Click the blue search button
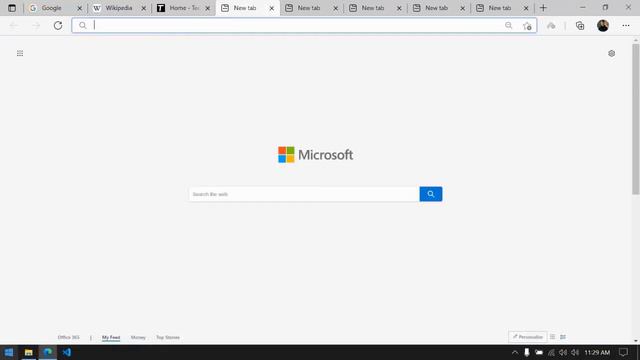Viewport: 640px width, 360px height. click(x=431, y=194)
